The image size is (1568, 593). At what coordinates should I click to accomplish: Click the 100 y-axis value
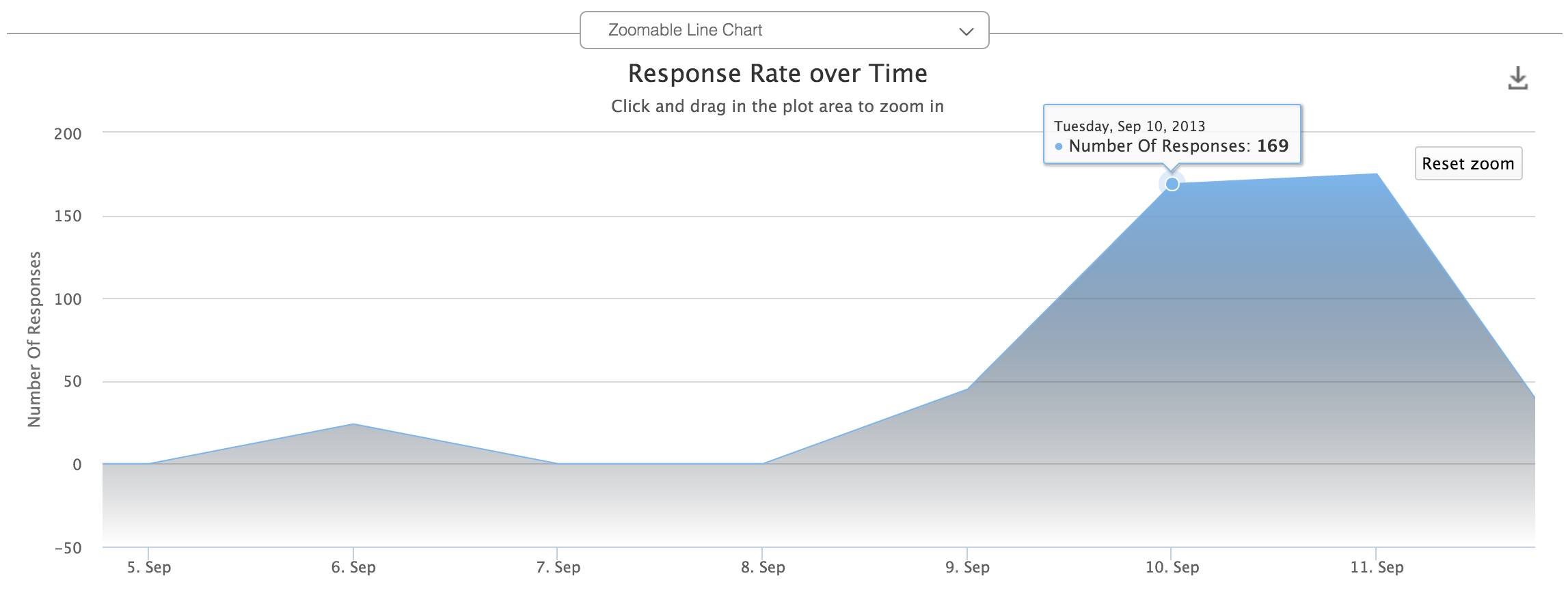click(68, 299)
